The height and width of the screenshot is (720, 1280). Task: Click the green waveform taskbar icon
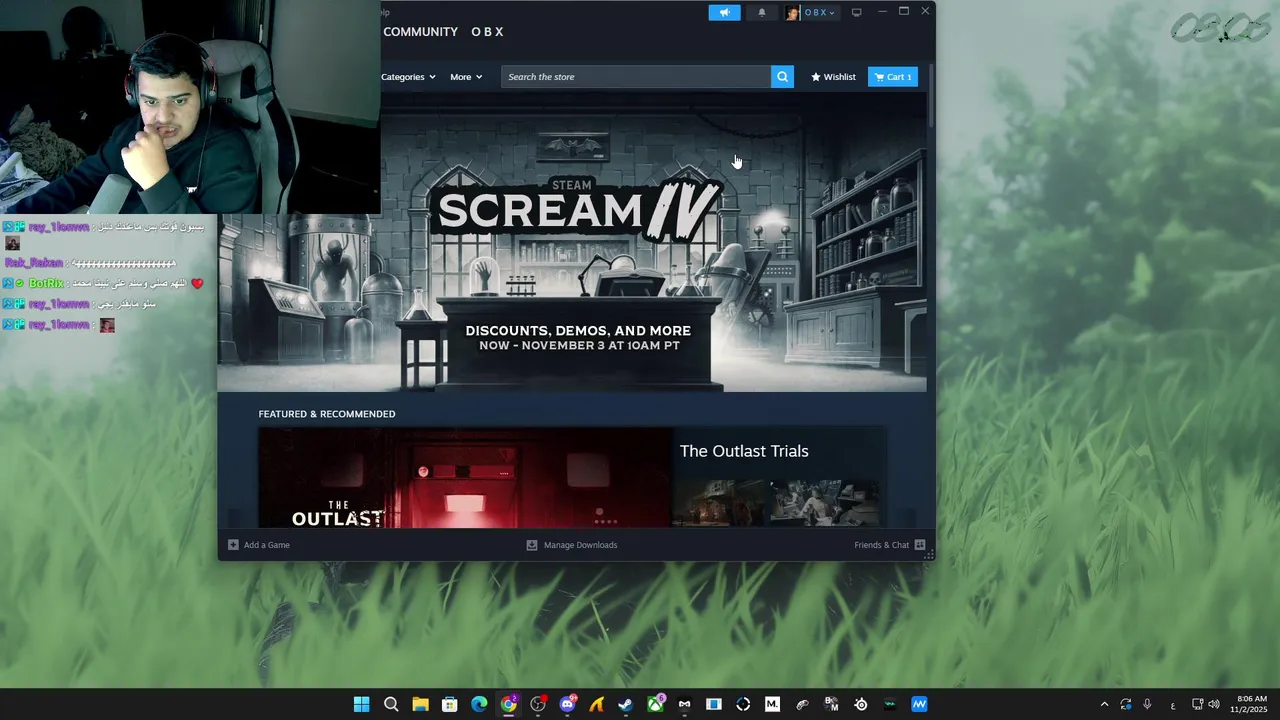point(890,704)
